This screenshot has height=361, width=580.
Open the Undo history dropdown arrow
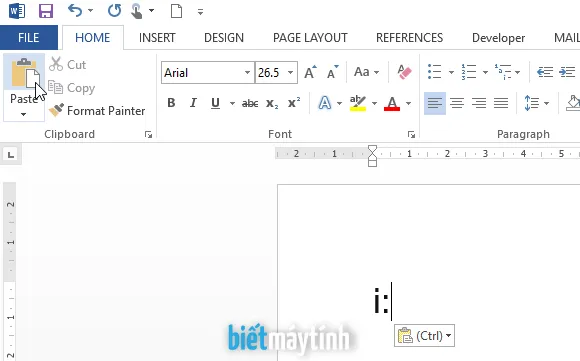(91, 11)
